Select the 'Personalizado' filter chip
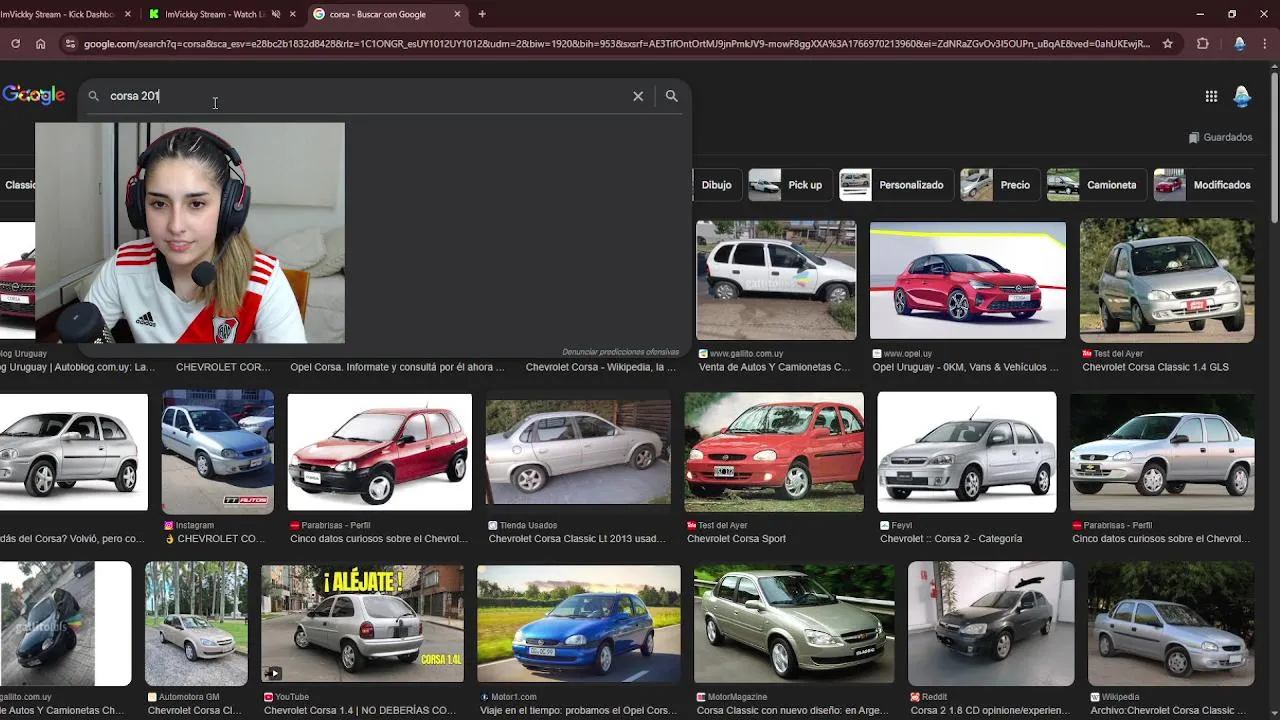This screenshot has width=1280, height=720. click(894, 185)
